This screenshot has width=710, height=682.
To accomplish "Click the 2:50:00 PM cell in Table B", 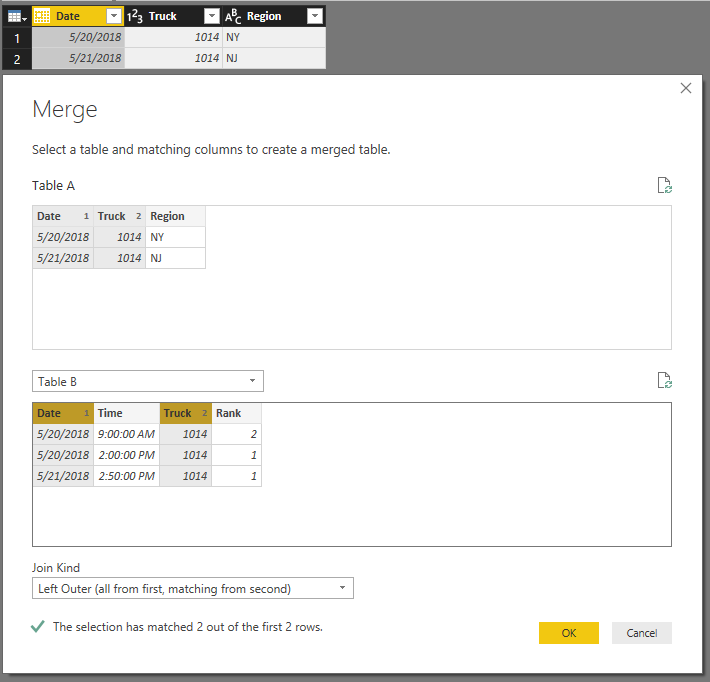I will [x=126, y=476].
